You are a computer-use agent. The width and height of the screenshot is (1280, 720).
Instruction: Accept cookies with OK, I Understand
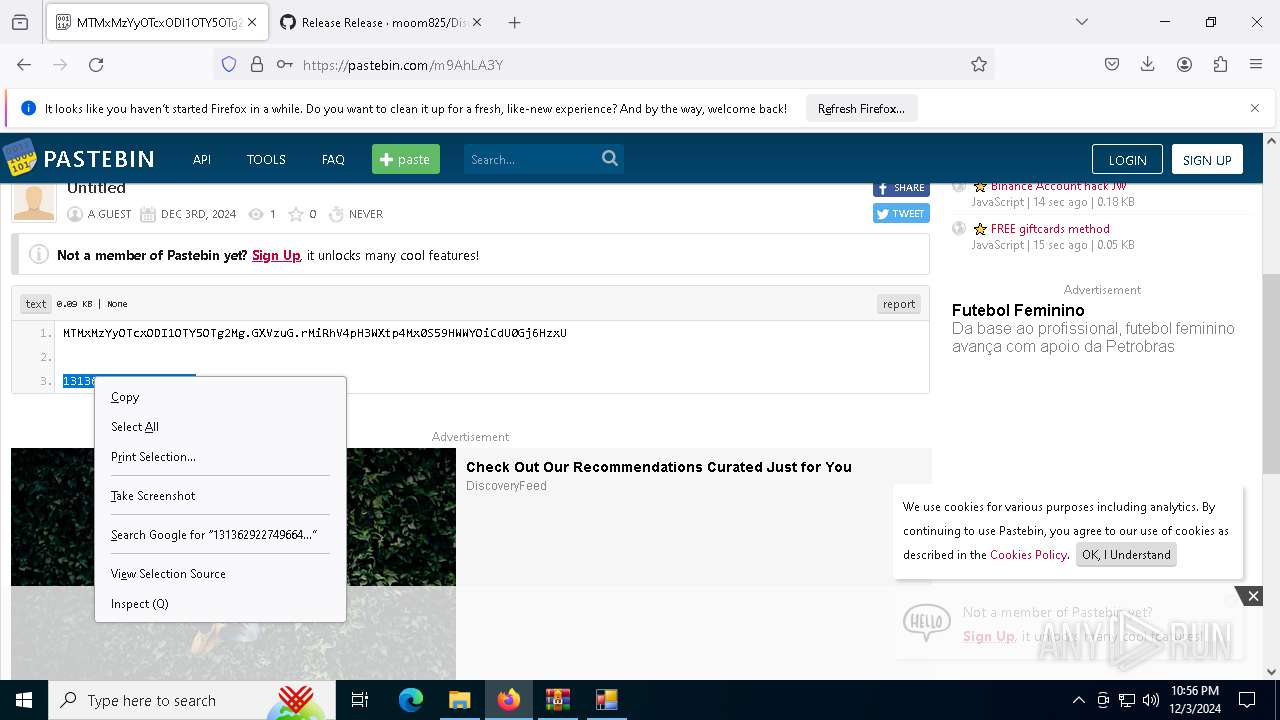tap(1126, 555)
